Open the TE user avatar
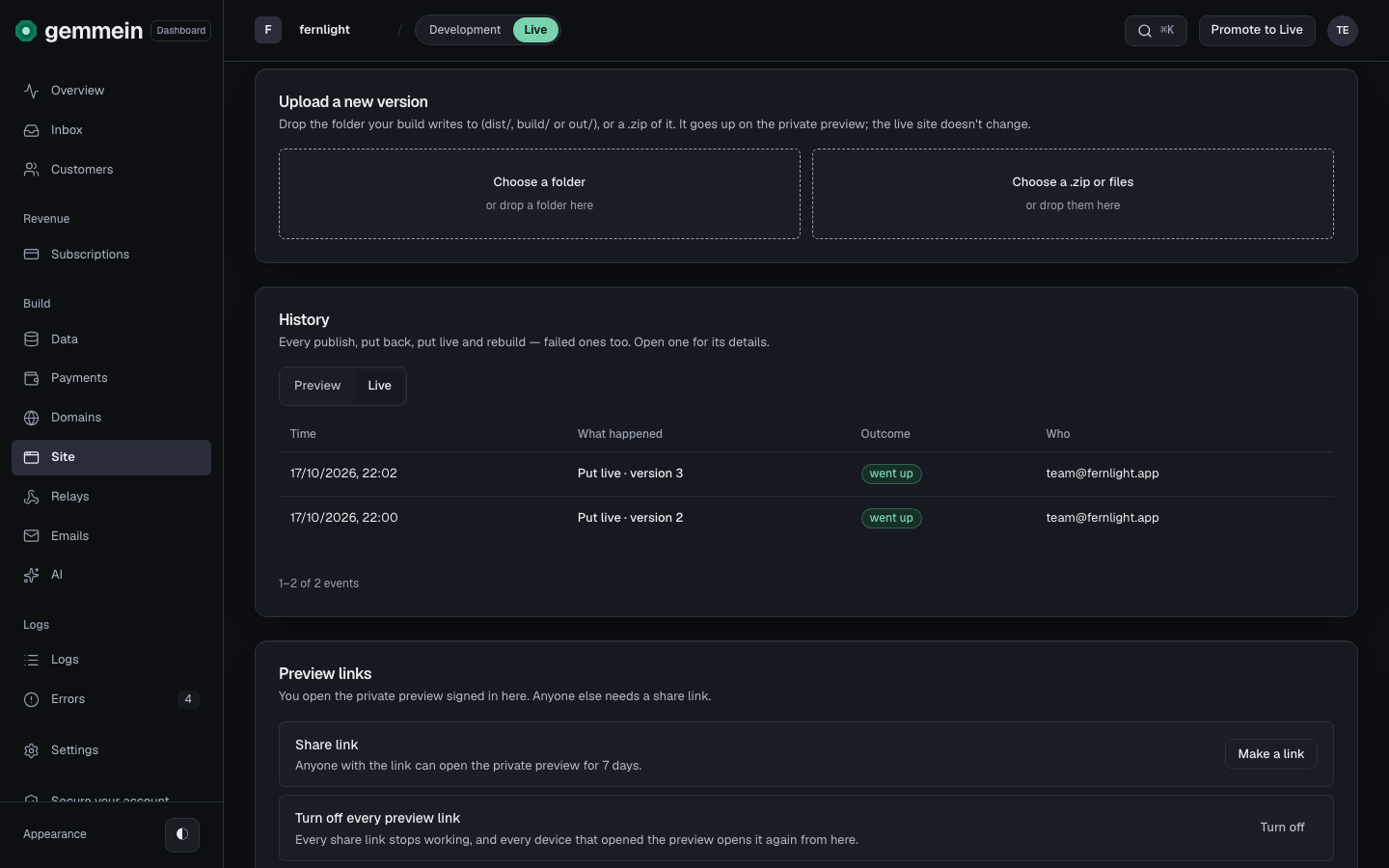The height and width of the screenshot is (868, 1389). coord(1343,31)
